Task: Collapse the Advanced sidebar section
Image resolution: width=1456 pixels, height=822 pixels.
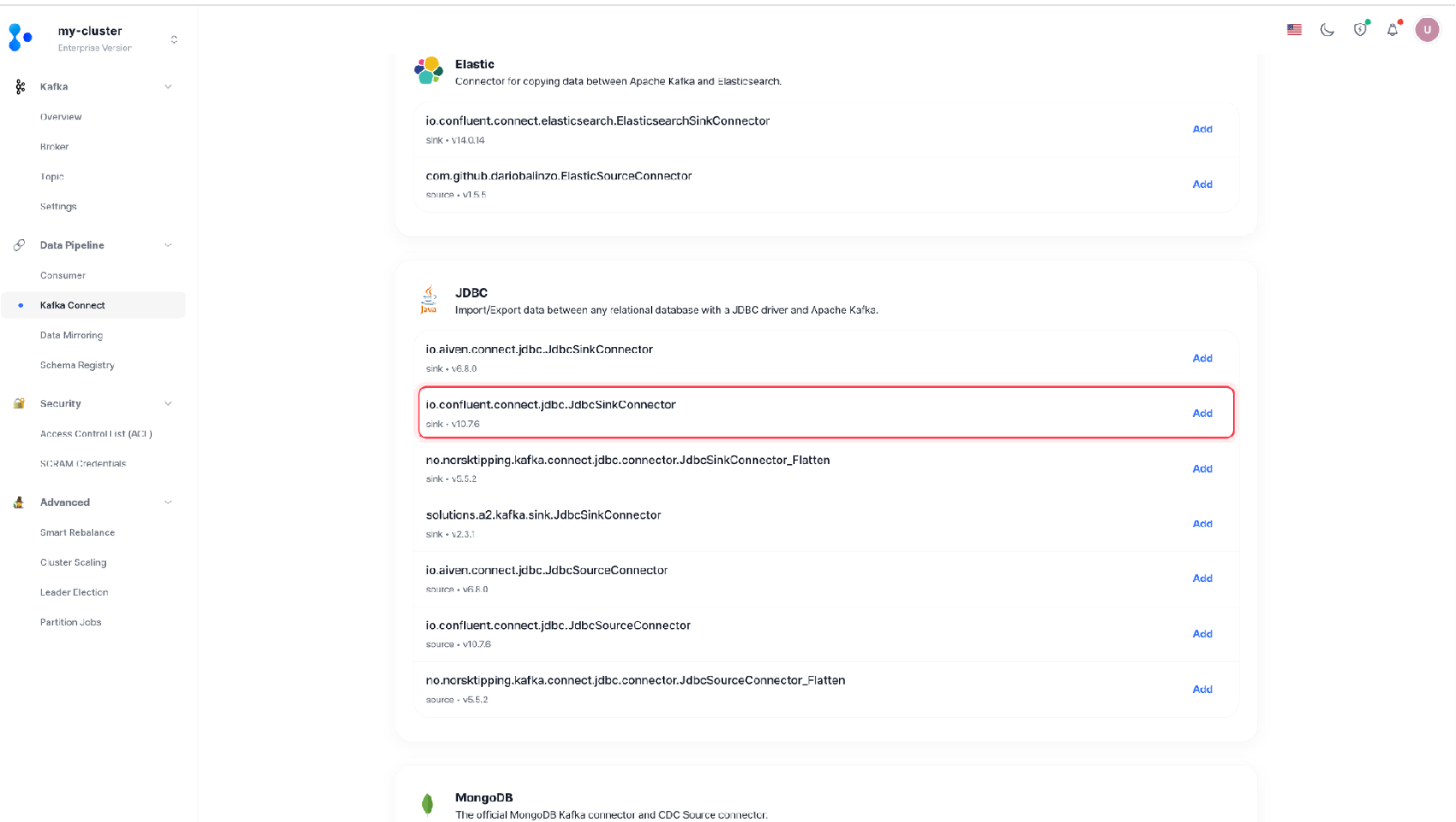Action: coord(168,502)
